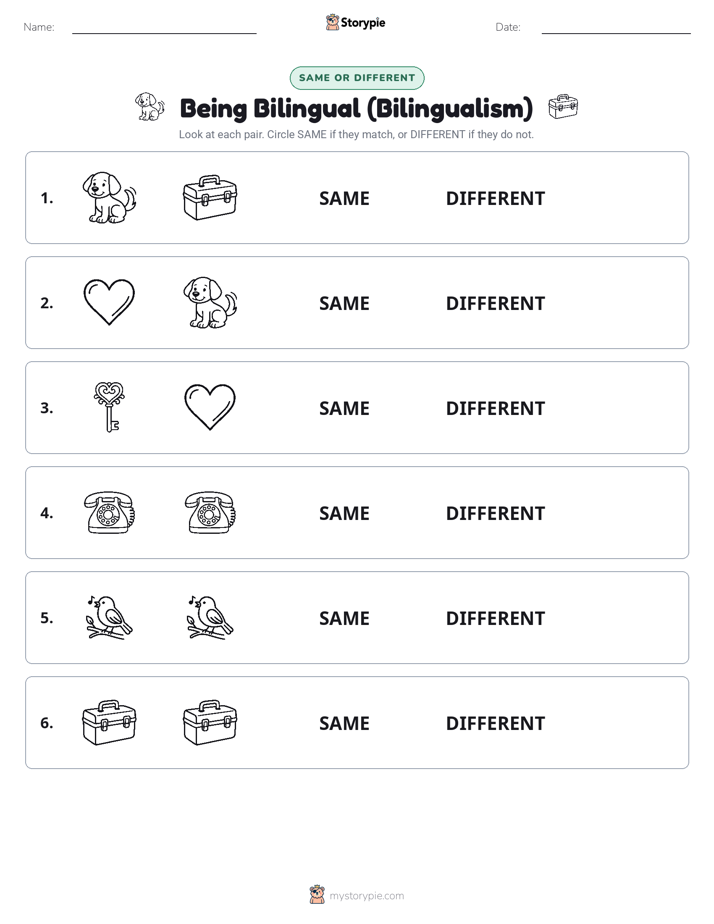The image size is (714, 924).
Task: Choose SAME for question 4
Action: click(x=344, y=513)
